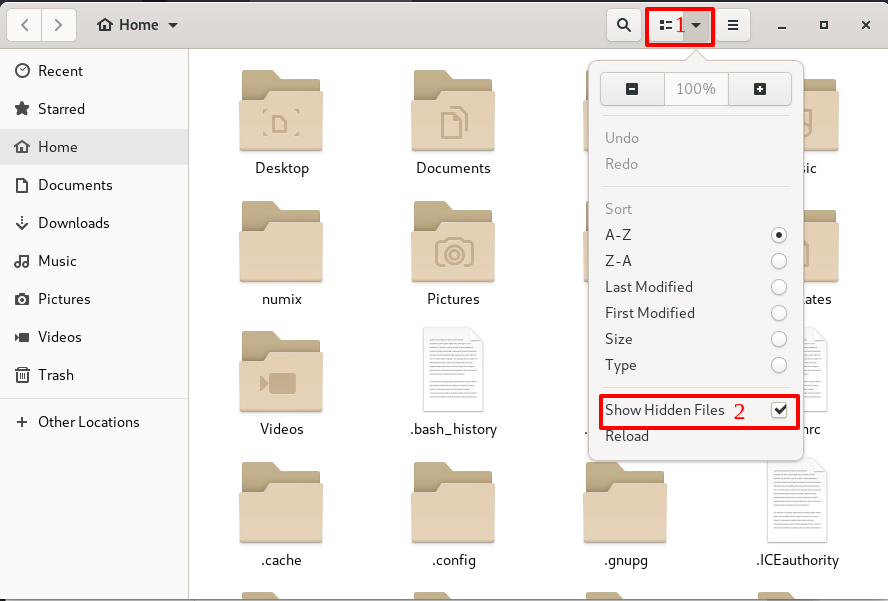Image resolution: width=888 pixels, height=601 pixels.
Task: Open the Pictures folder thumbnail
Action: 453,242
